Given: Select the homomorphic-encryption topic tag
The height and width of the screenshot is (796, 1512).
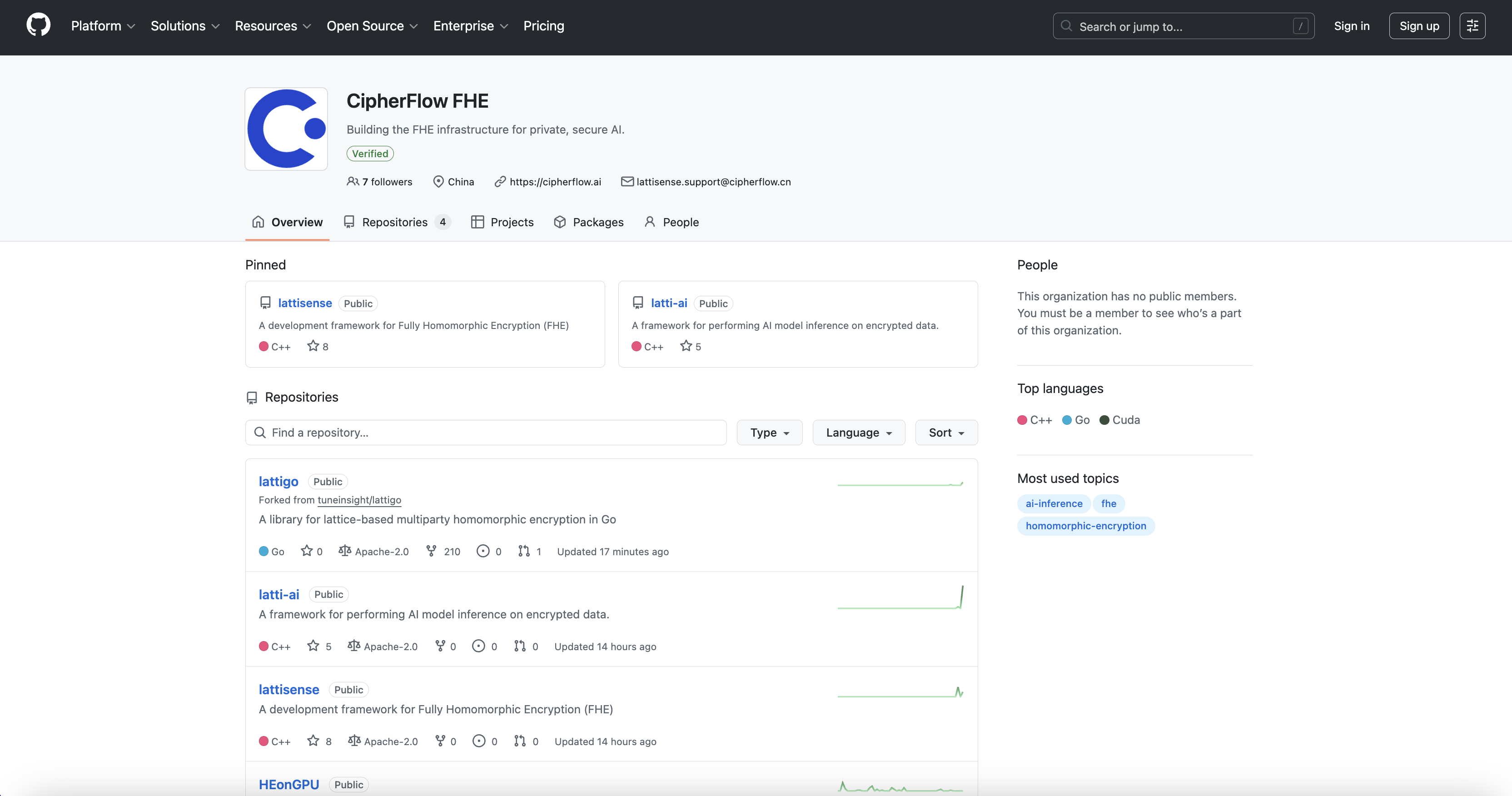Looking at the screenshot, I should [x=1085, y=525].
